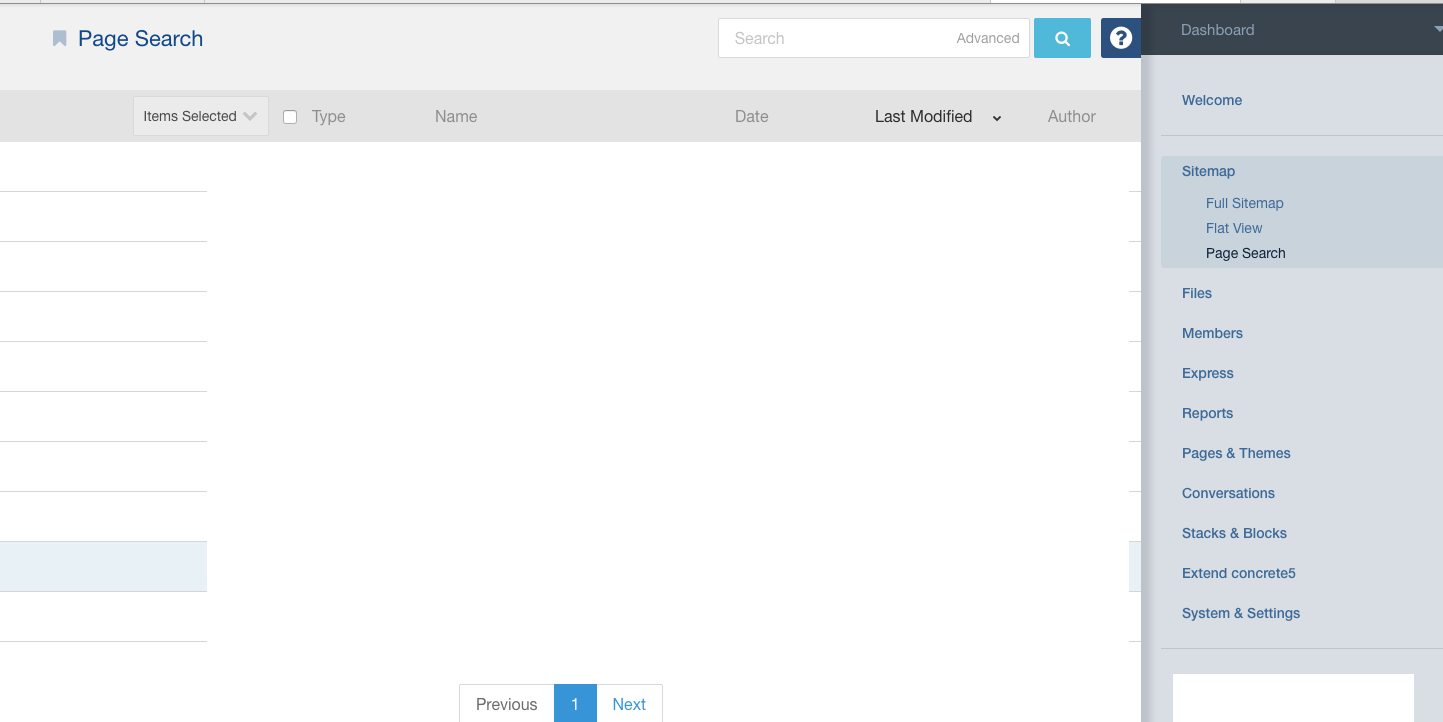Open Extend concrete5 section

pyautogui.click(x=1238, y=573)
